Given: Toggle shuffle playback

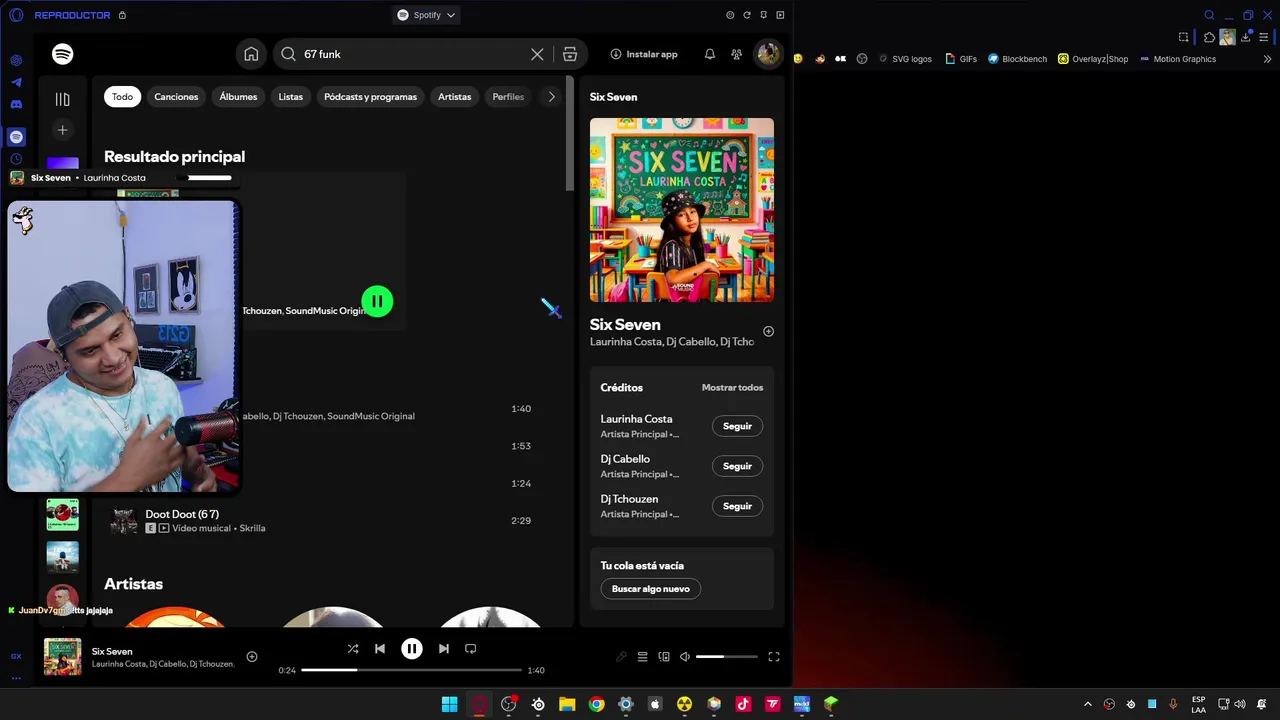Looking at the screenshot, I should click(353, 649).
